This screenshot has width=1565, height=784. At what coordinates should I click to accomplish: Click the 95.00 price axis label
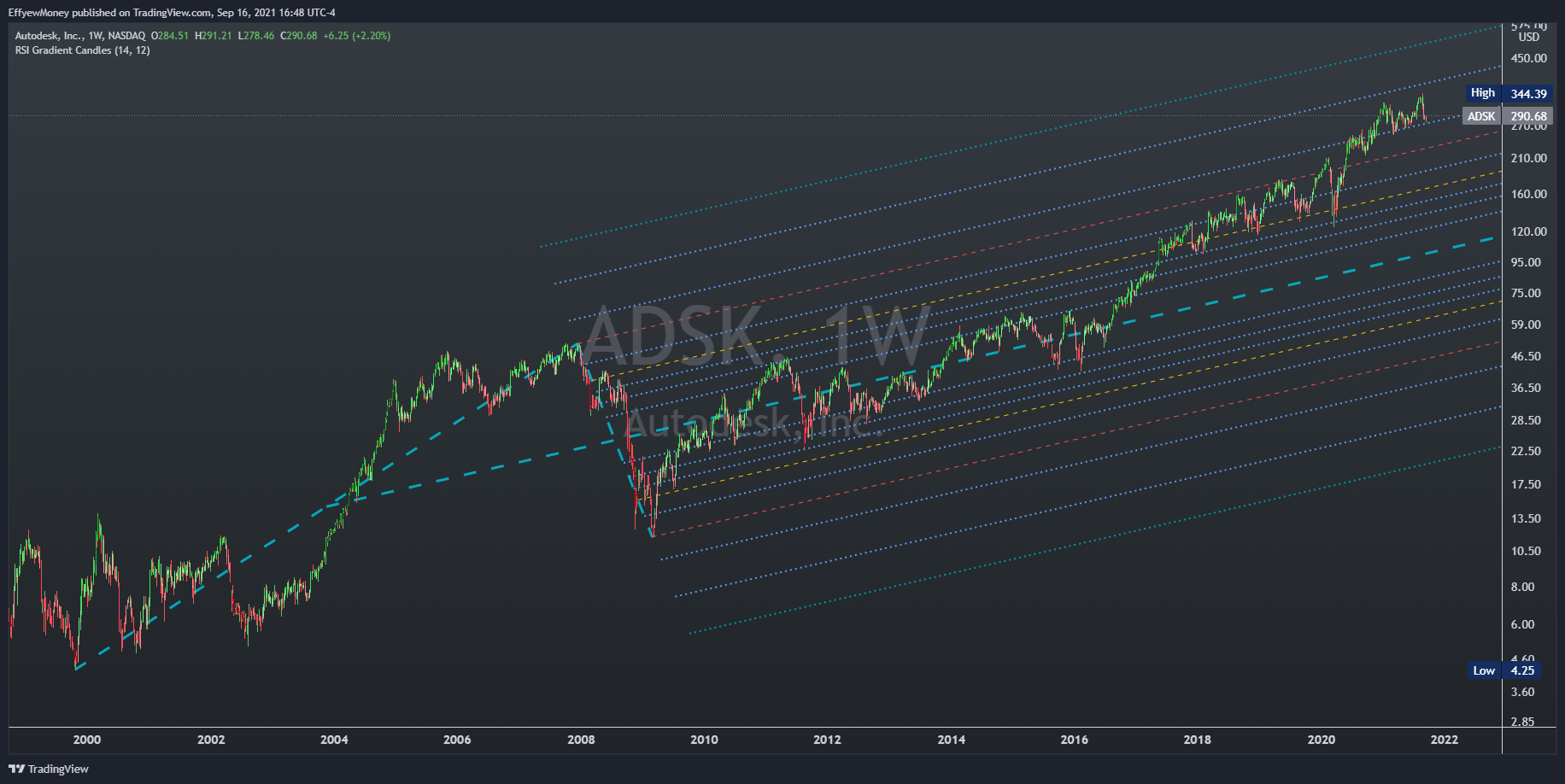tap(1526, 262)
